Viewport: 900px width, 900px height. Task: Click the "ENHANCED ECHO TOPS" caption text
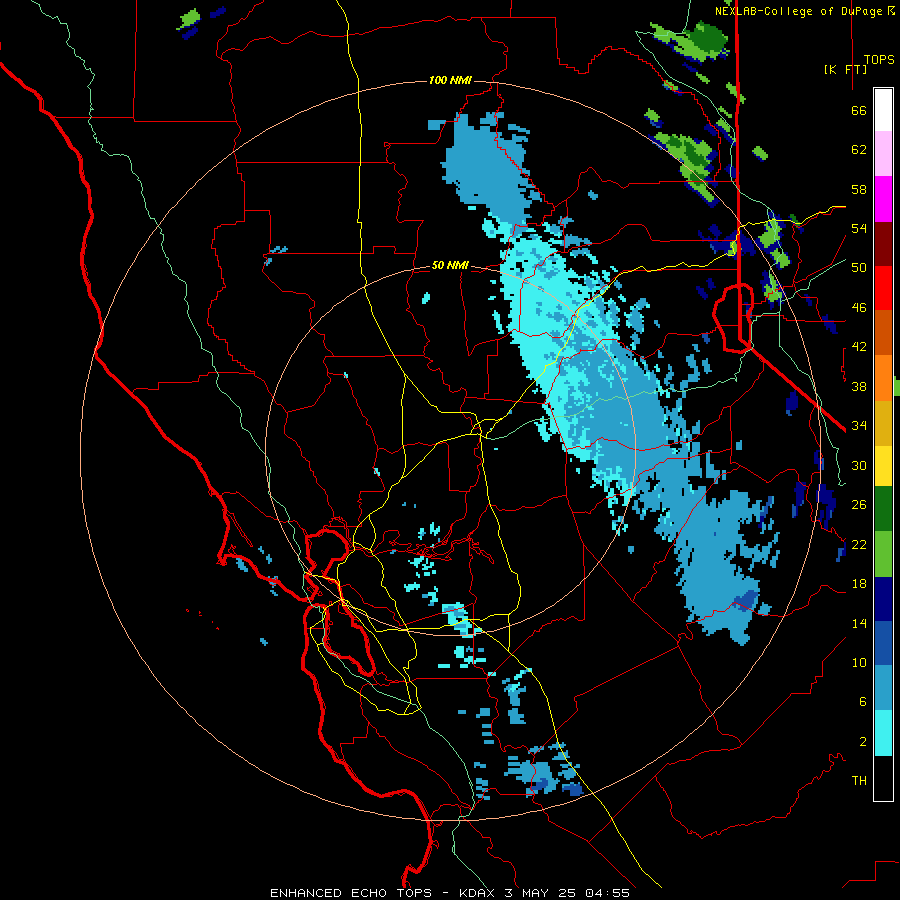pos(351,893)
